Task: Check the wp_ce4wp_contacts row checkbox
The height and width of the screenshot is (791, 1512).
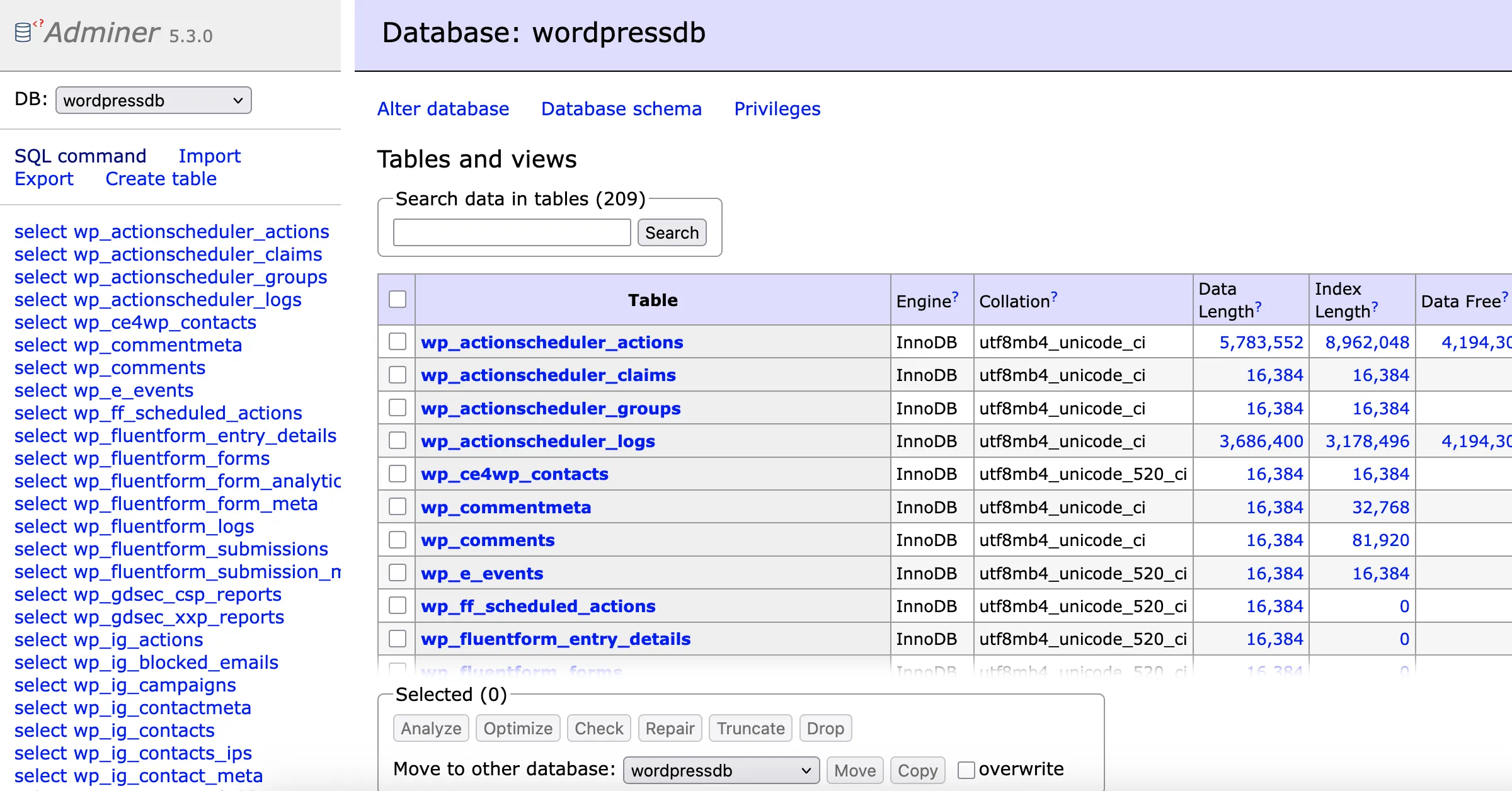Action: [398, 474]
